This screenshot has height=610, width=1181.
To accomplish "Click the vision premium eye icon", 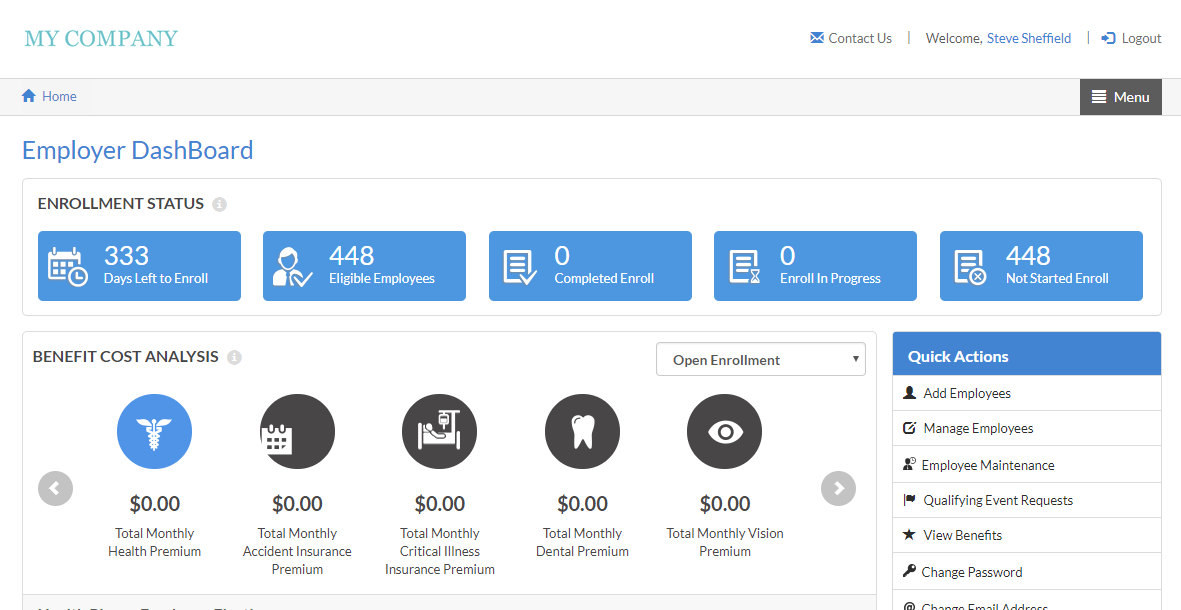I will pos(724,431).
